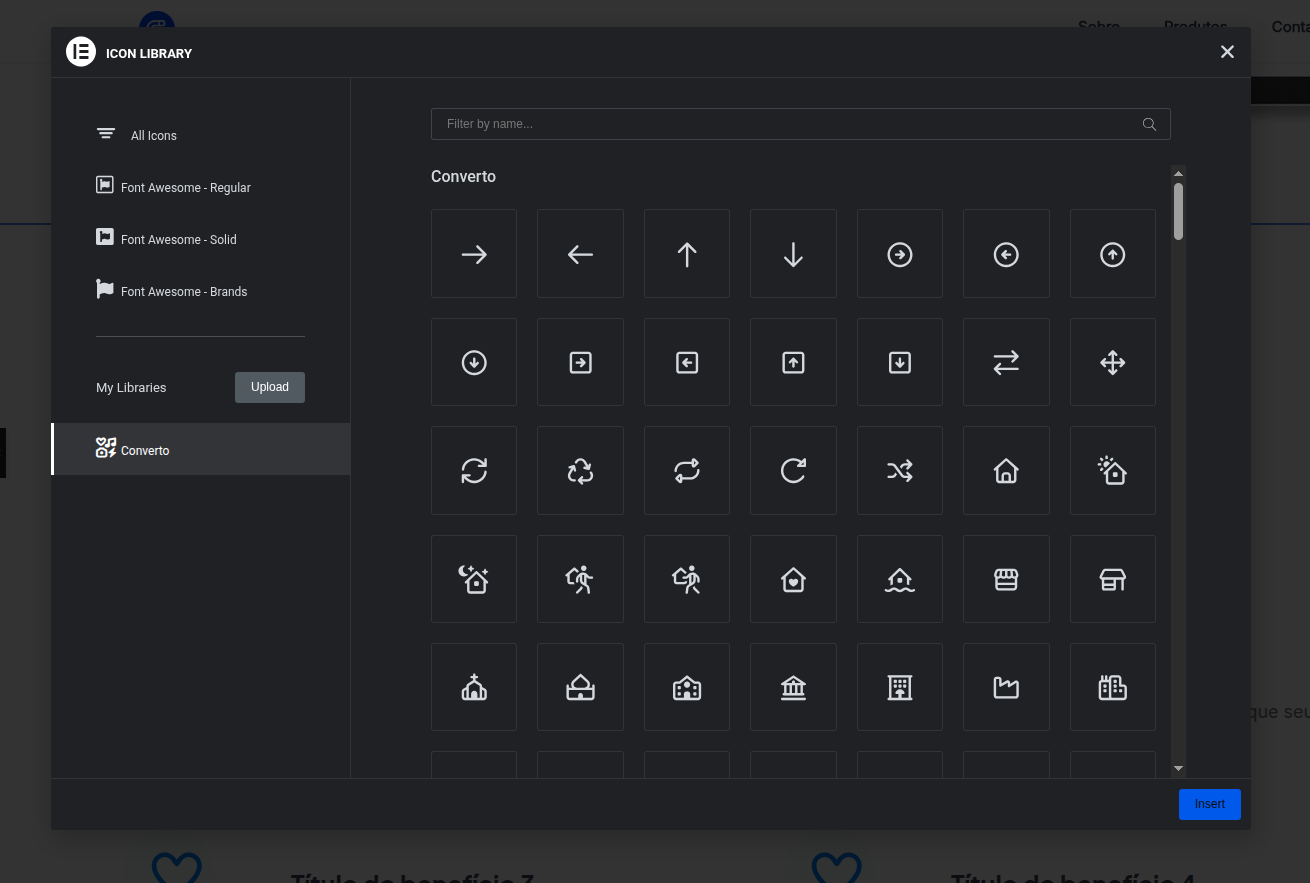Pick the loop repeat arrows icon

[x=687, y=470]
